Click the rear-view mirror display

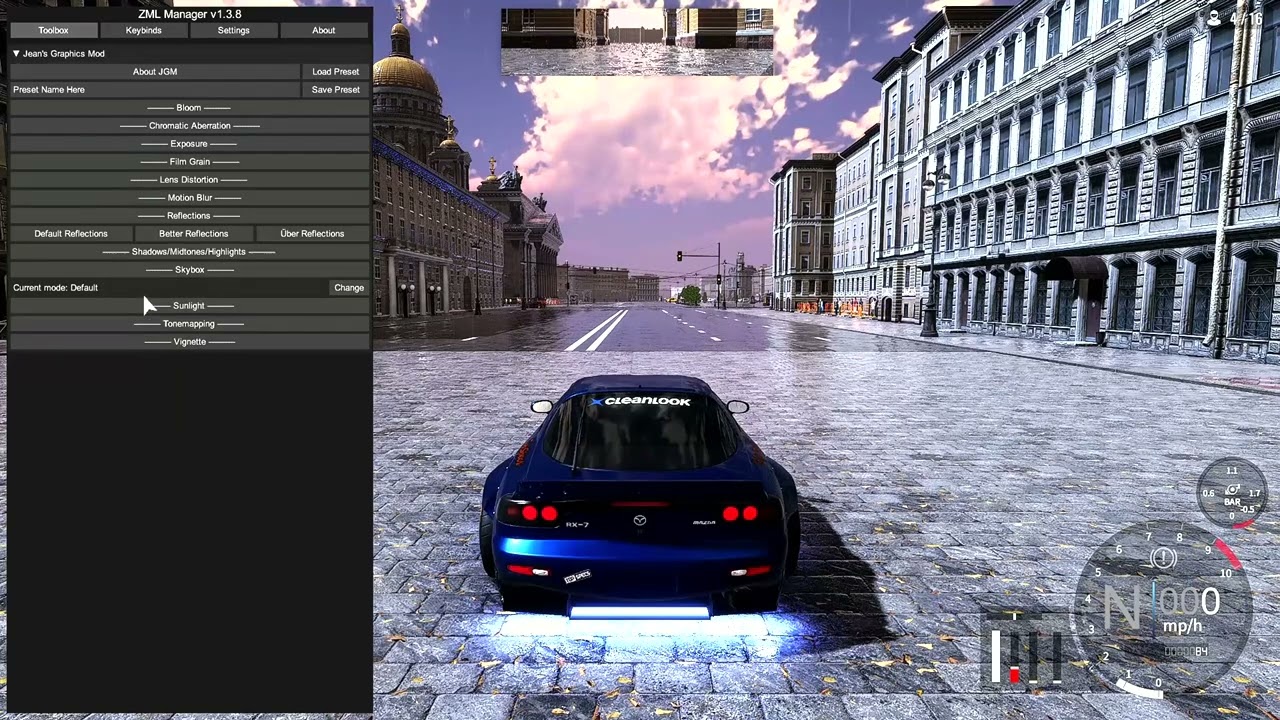point(637,42)
